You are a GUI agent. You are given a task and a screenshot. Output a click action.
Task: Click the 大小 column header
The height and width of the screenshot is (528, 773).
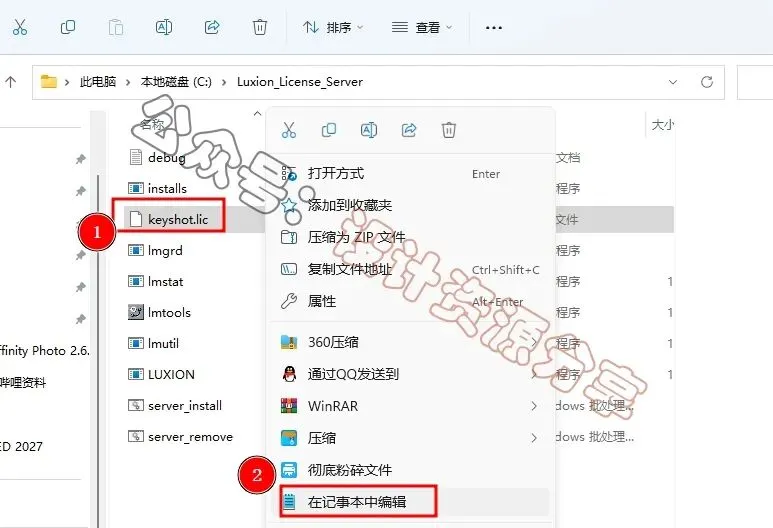point(663,125)
